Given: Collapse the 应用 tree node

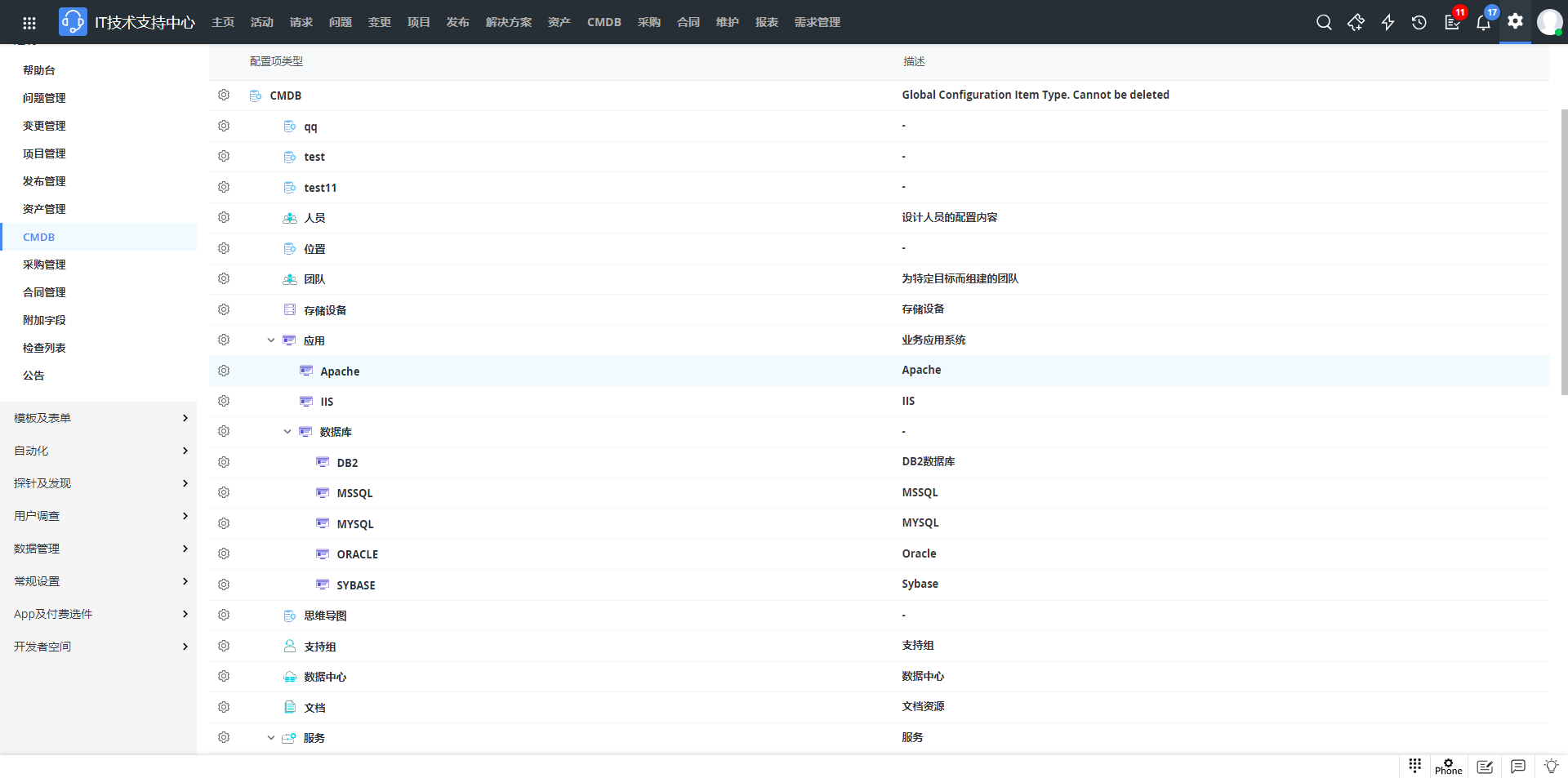Looking at the screenshot, I should point(271,340).
